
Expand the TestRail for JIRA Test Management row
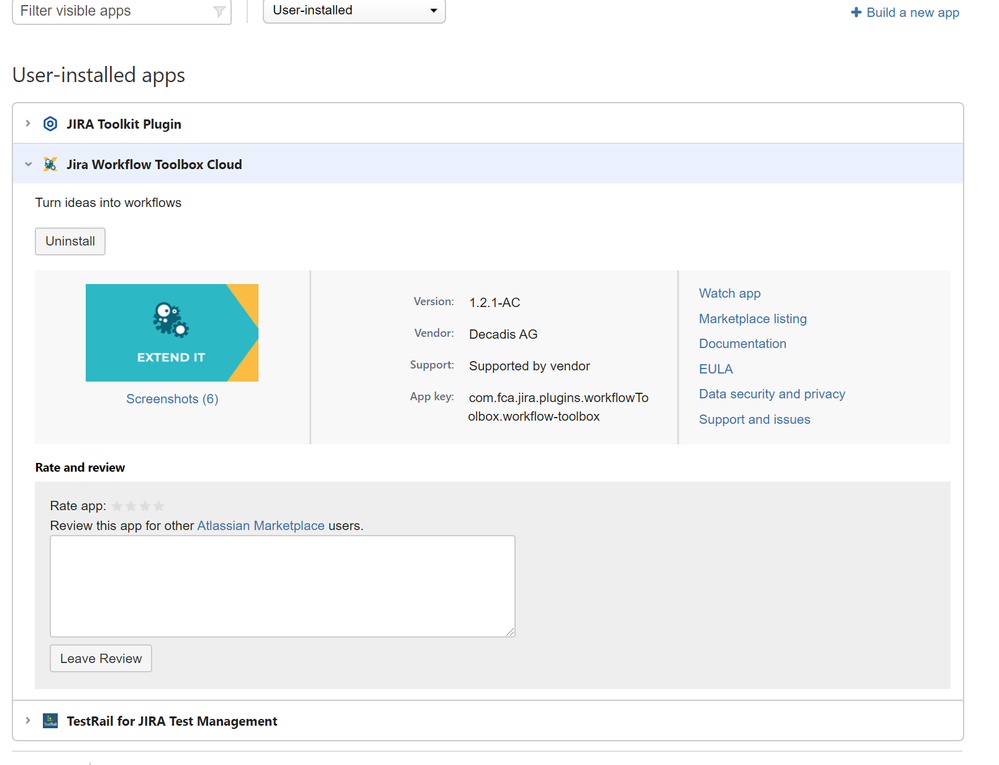pos(28,720)
